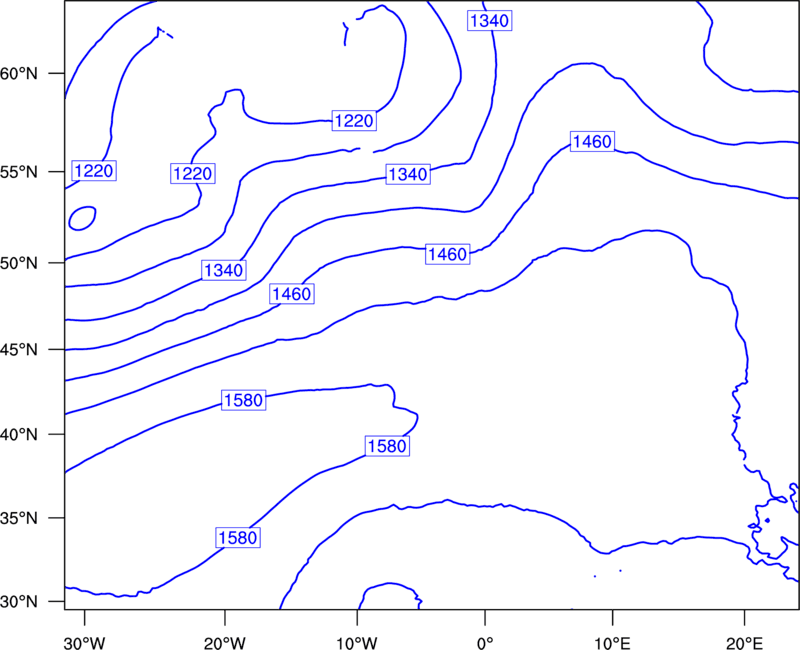This screenshot has width=800, height=650.
Task: Select the 45°N latitude axis label
Action: 19,350
